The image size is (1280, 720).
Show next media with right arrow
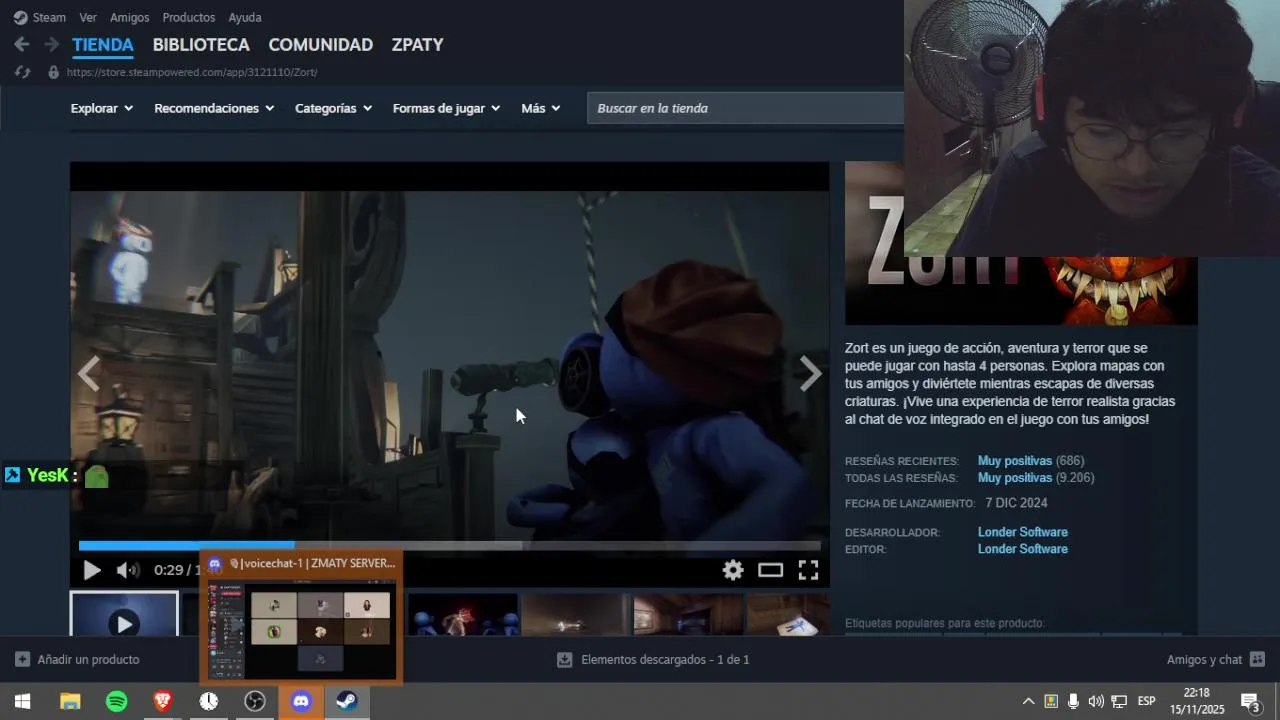[810, 374]
